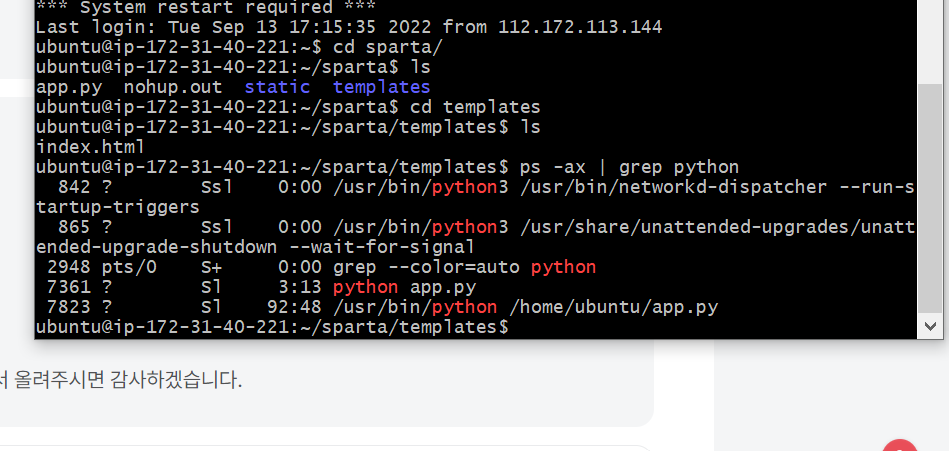Click the /home/ubuntu/app.py process path
949x451 pixels.
click(613, 307)
